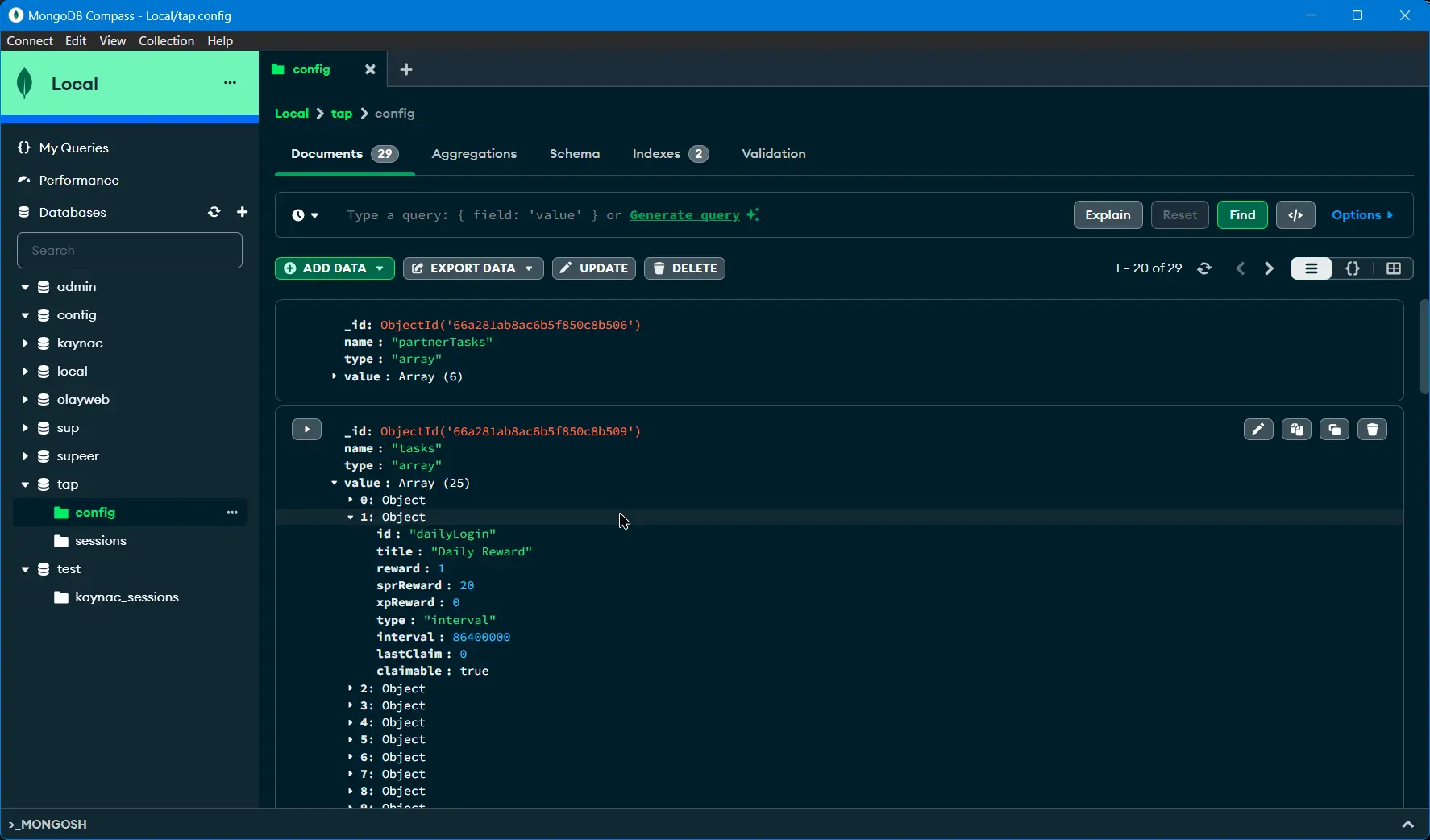Switch to JSON view of documents
1430x840 pixels.
tap(1353, 268)
